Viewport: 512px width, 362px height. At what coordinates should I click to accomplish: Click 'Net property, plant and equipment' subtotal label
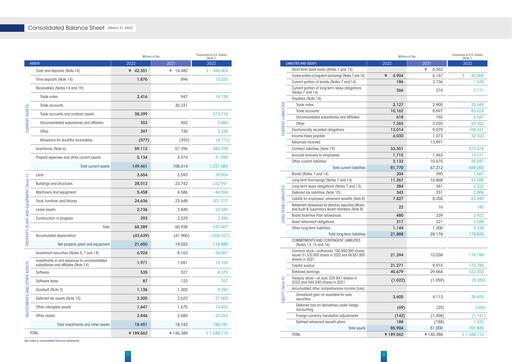point(84,244)
